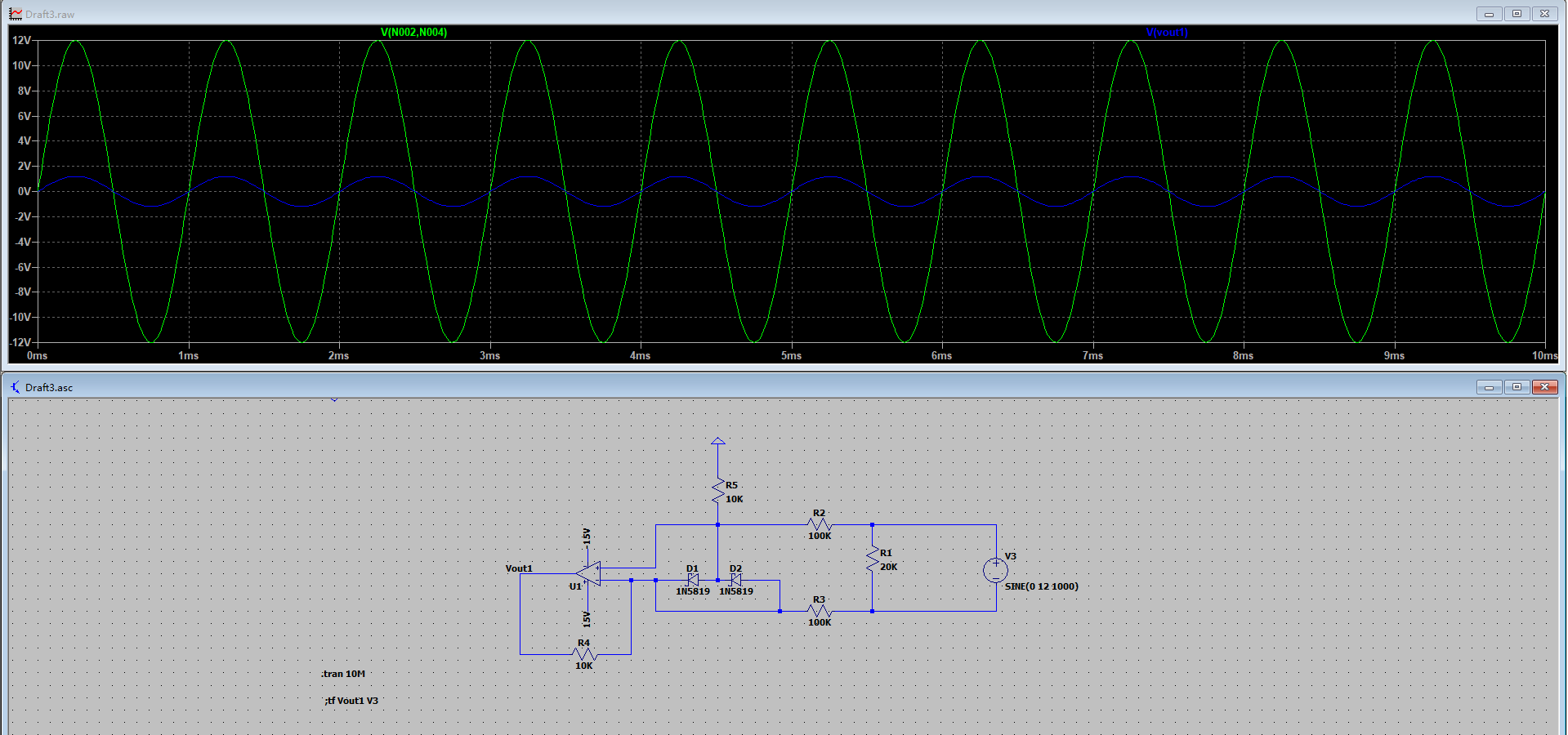The height and width of the screenshot is (735, 1568).
Task: Click the net flag symbol above R5
Action: pos(717,441)
